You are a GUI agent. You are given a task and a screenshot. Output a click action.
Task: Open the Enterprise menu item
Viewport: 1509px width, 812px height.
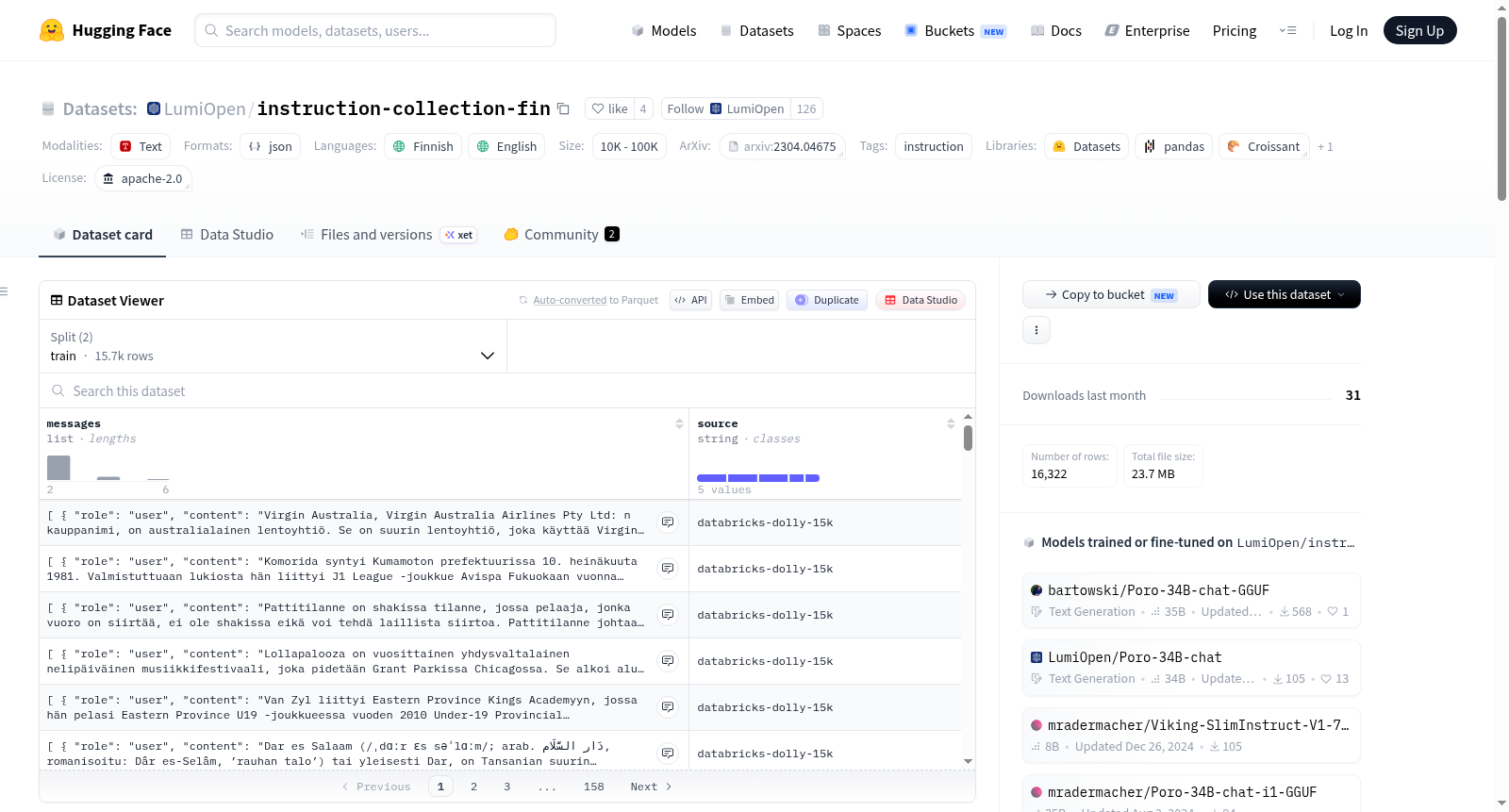(x=1147, y=30)
